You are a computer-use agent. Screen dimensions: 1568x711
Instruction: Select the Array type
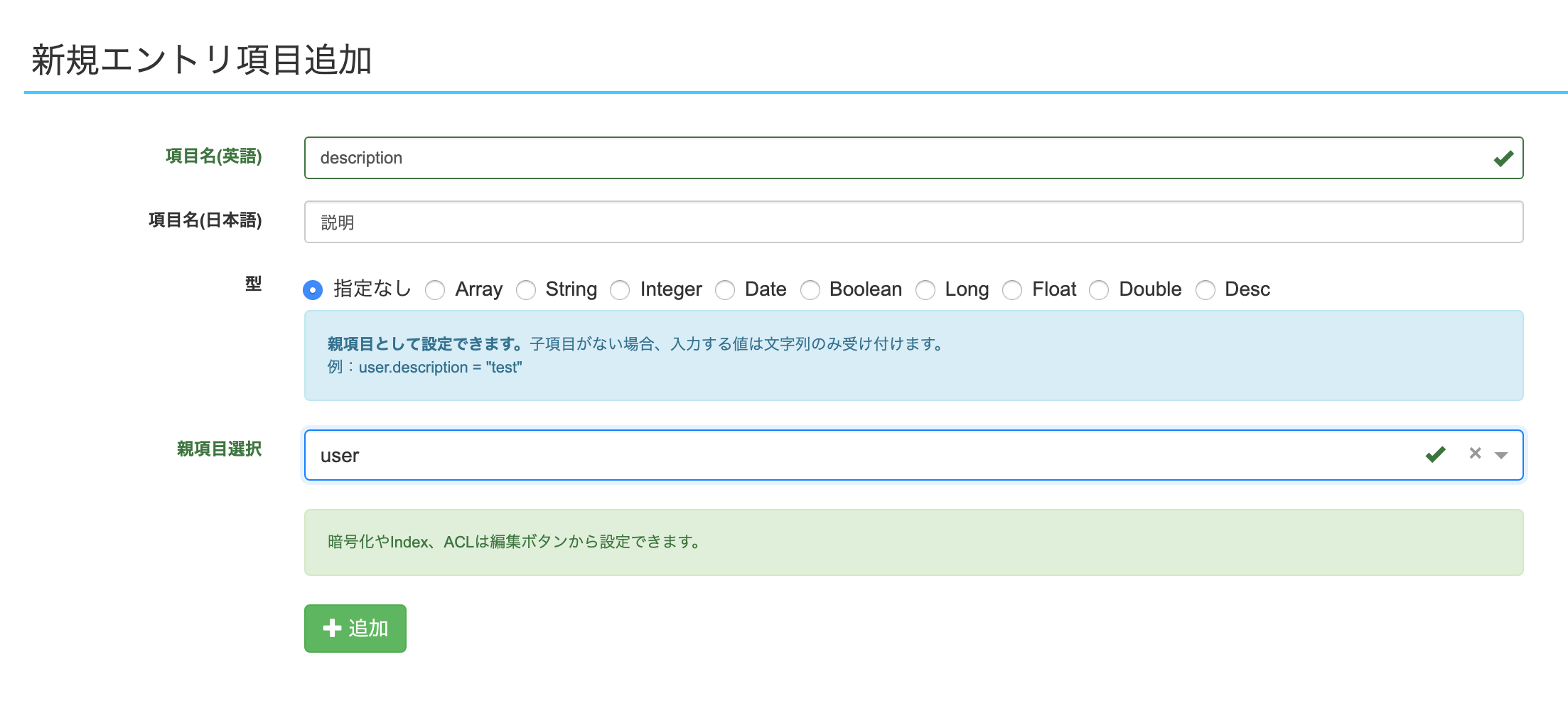pyautogui.click(x=436, y=289)
